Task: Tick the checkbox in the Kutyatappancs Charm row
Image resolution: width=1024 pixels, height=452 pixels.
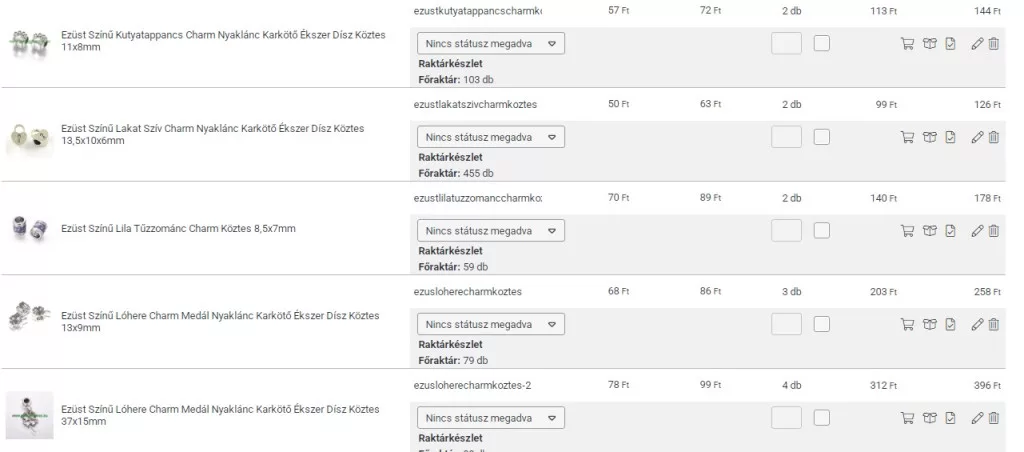Action: click(x=821, y=43)
